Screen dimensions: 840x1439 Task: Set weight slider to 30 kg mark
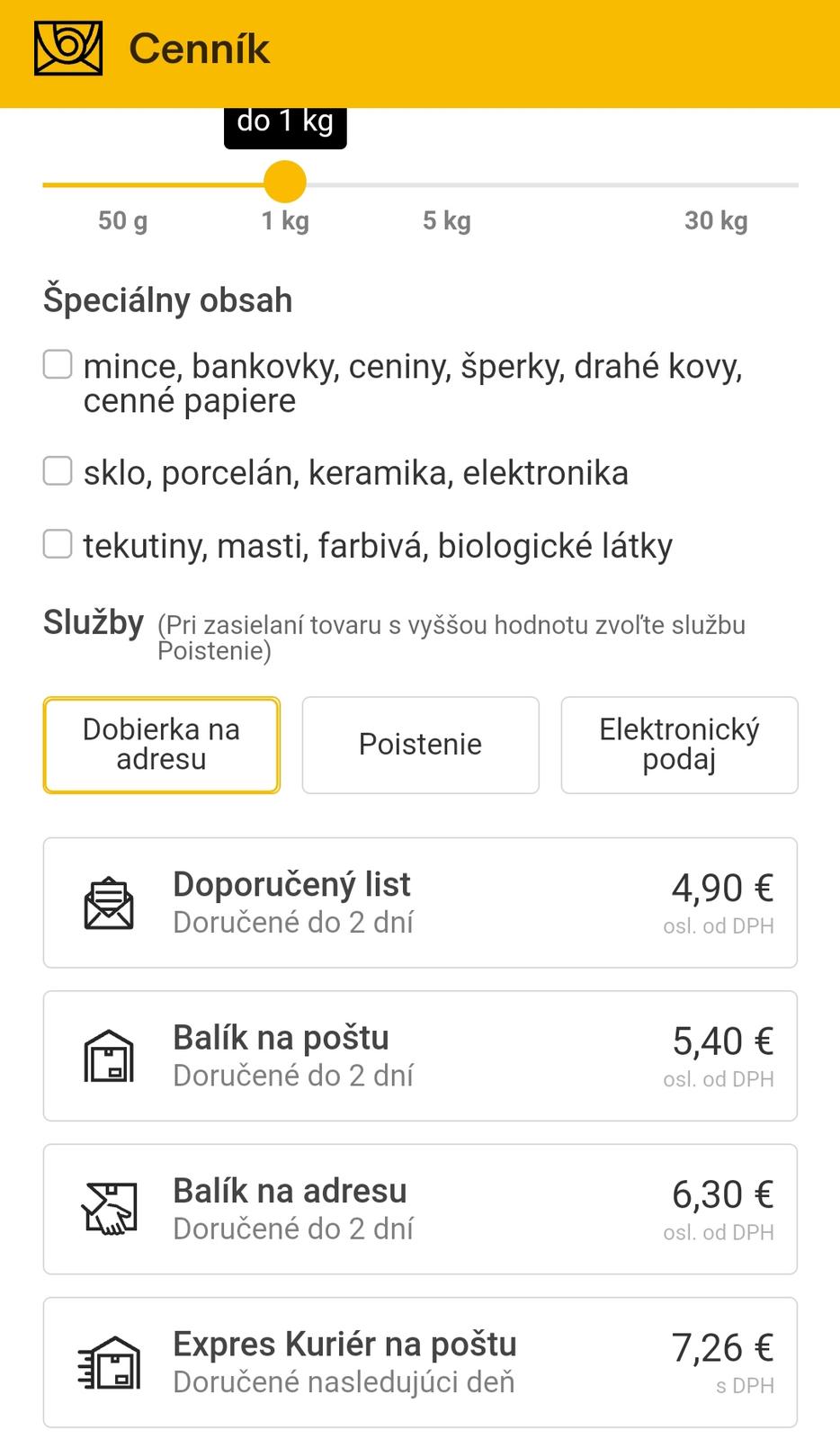click(716, 184)
